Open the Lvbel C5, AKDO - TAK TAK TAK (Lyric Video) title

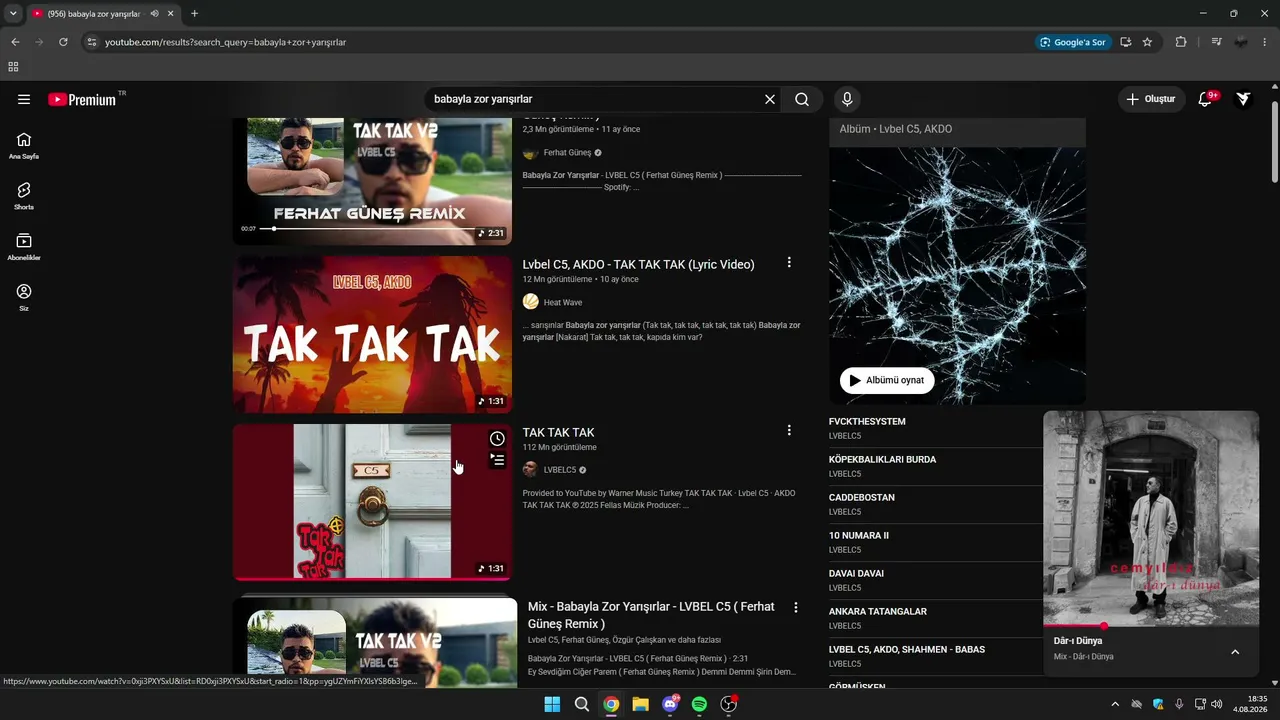pyautogui.click(x=638, y=265)
